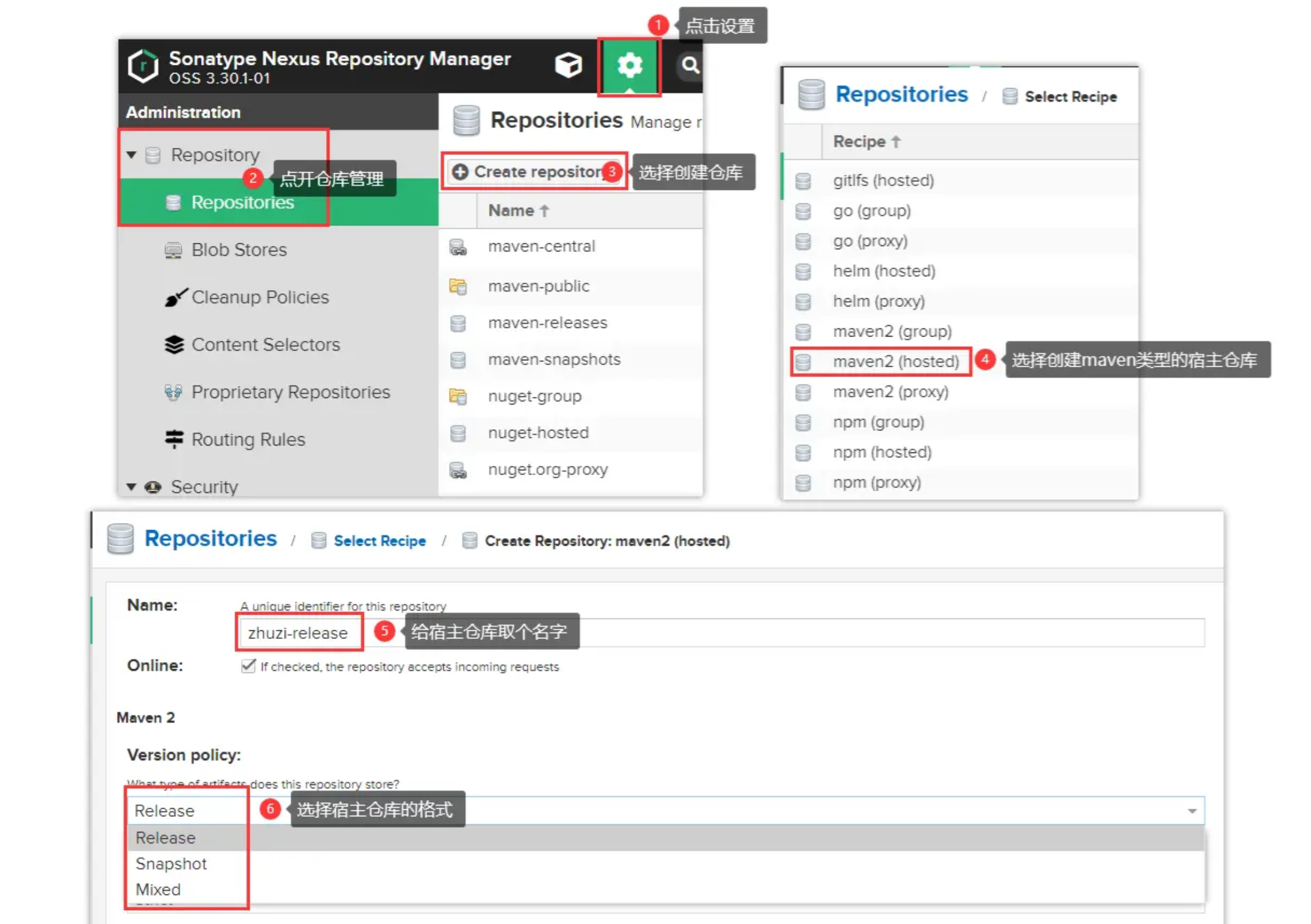
Task: Click Select Recipe breadcrumb in create form
Action: tap(379, 541)
